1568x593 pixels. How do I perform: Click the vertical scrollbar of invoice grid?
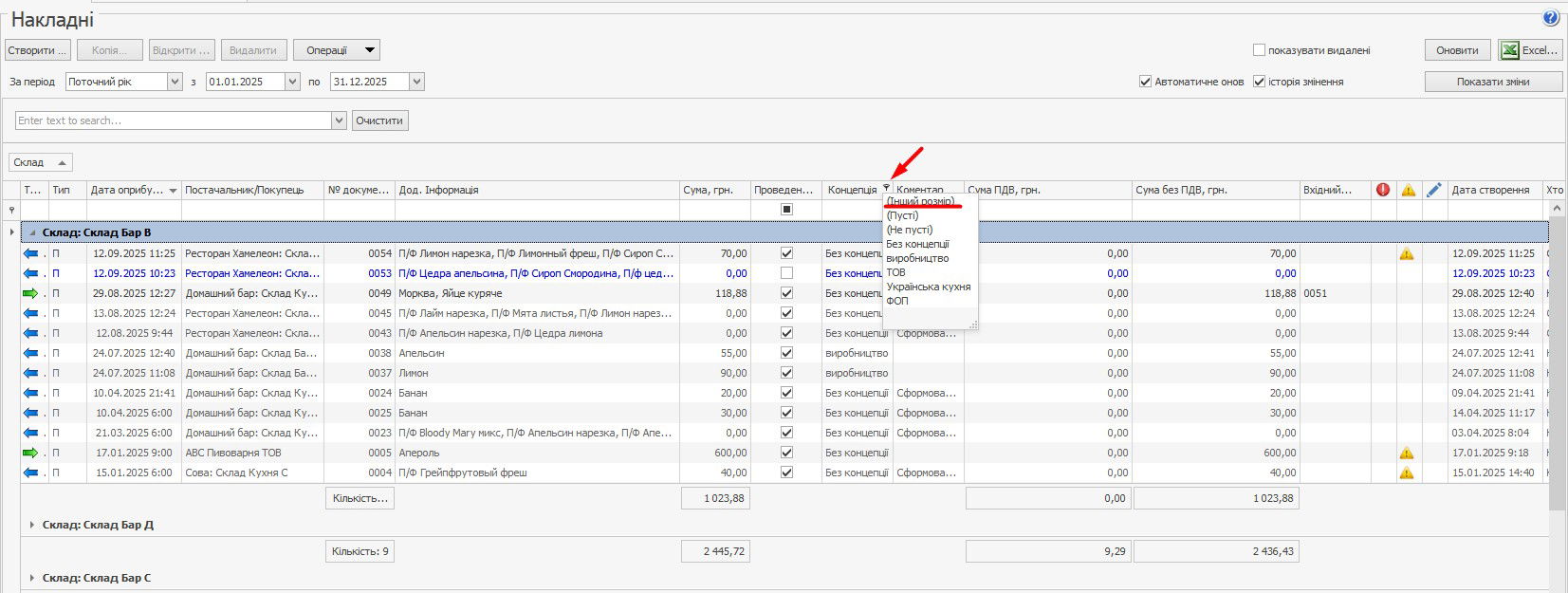tap(1556, 380)
